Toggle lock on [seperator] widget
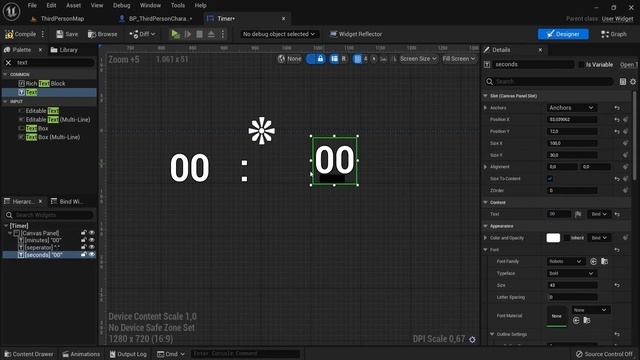Viewport: 640px width, 360px height. pos(84,247)
